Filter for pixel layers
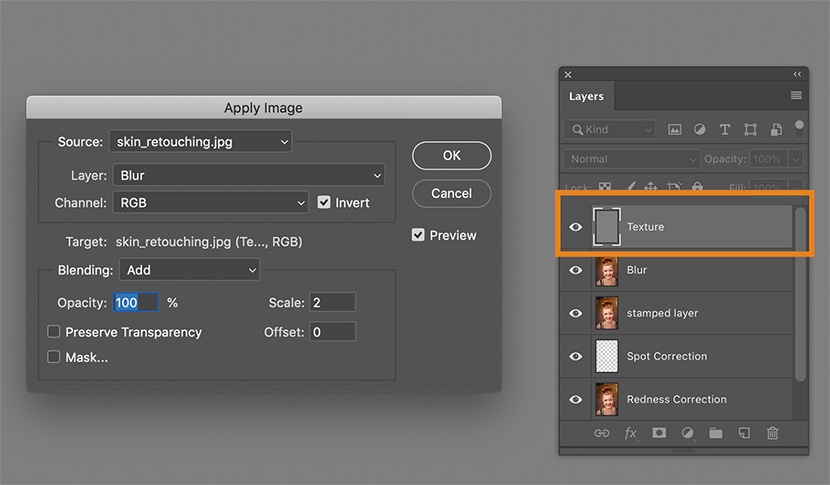The width and height of the screenshot is (830, 485). click(675, 130)
